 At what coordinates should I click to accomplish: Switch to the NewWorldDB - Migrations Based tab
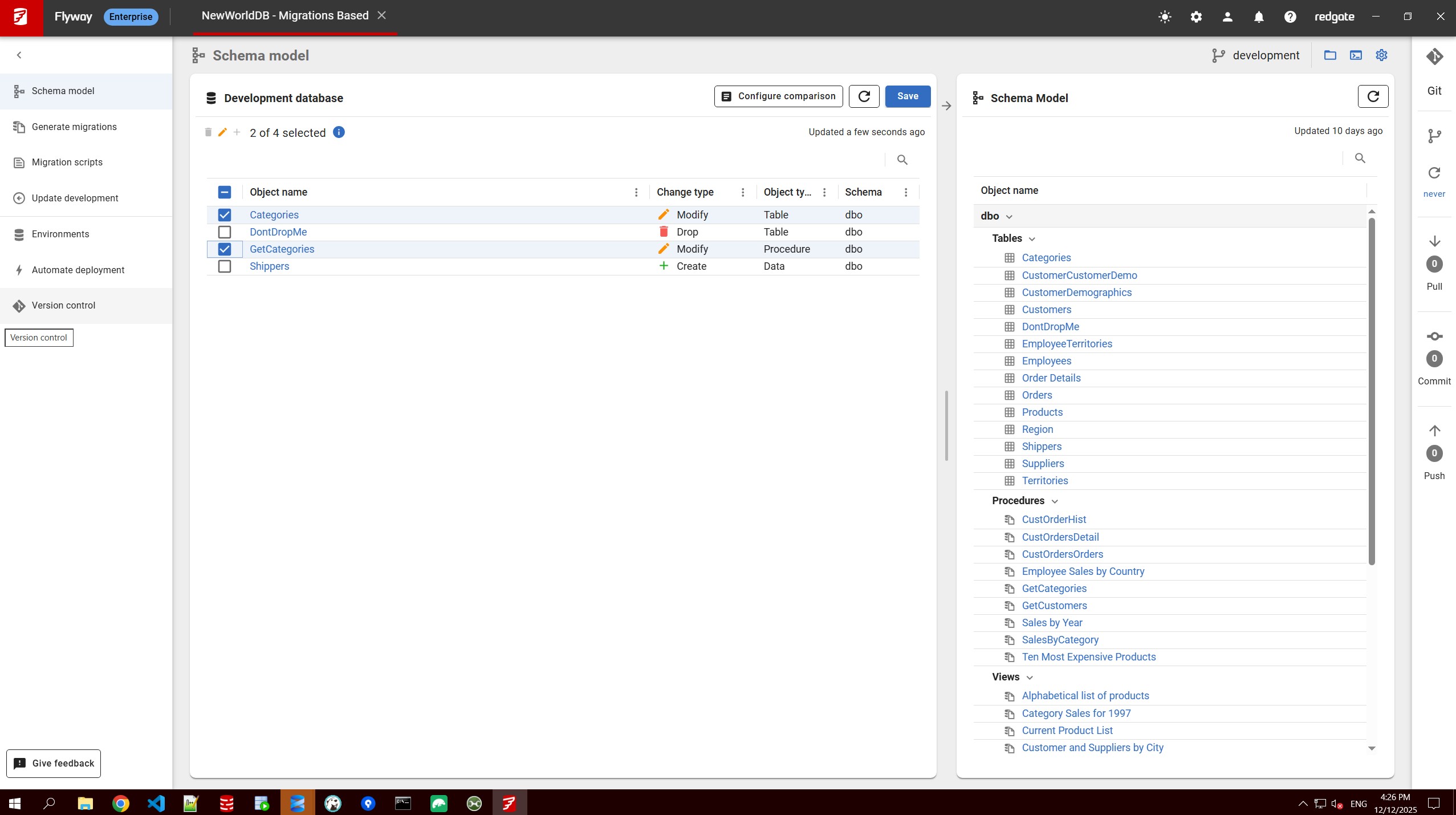click(x=284, y=15)
